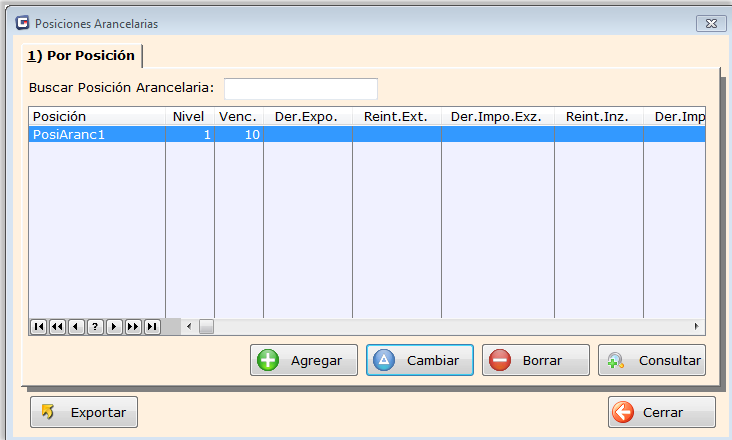
Task: Click the question mark locate button
Action: pos(95,326)
